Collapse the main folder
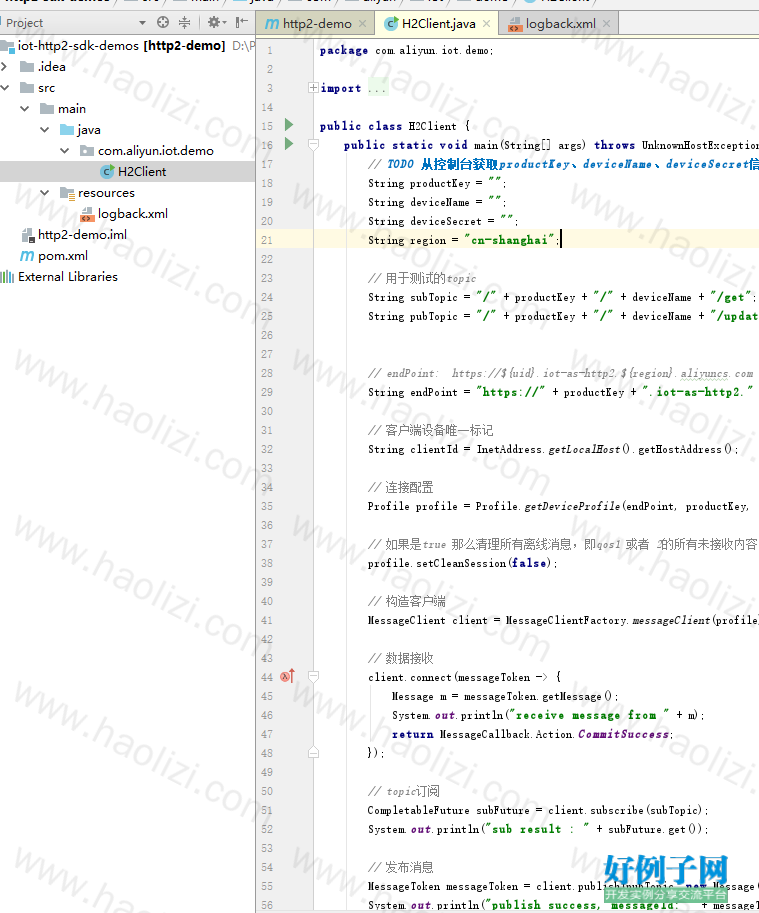 (25, 109)
